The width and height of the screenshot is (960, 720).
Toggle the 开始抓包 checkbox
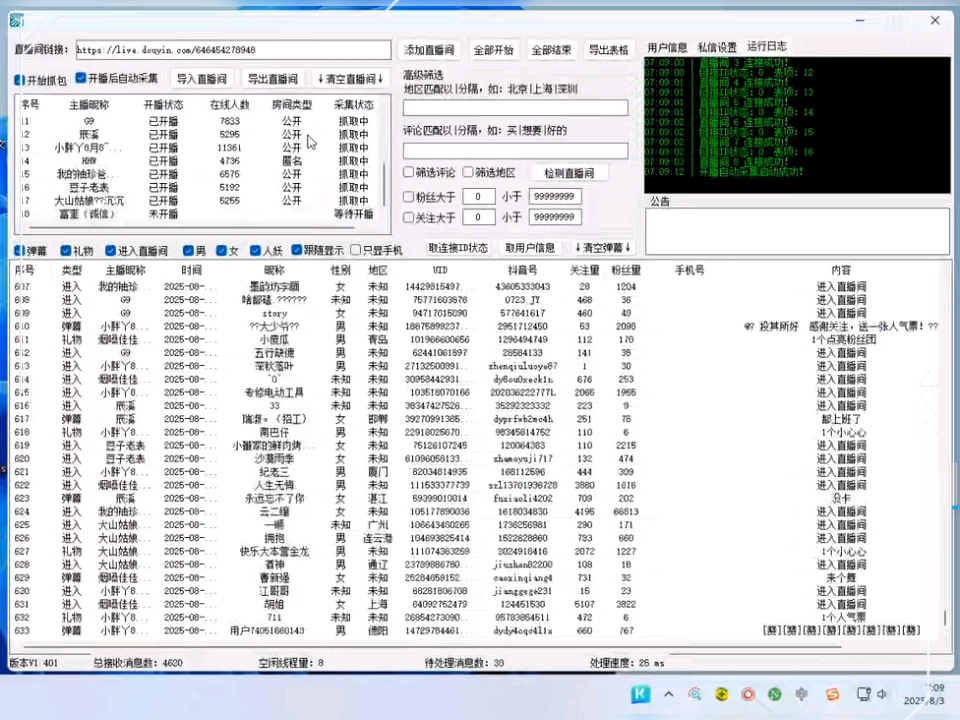tap(20, 80)
